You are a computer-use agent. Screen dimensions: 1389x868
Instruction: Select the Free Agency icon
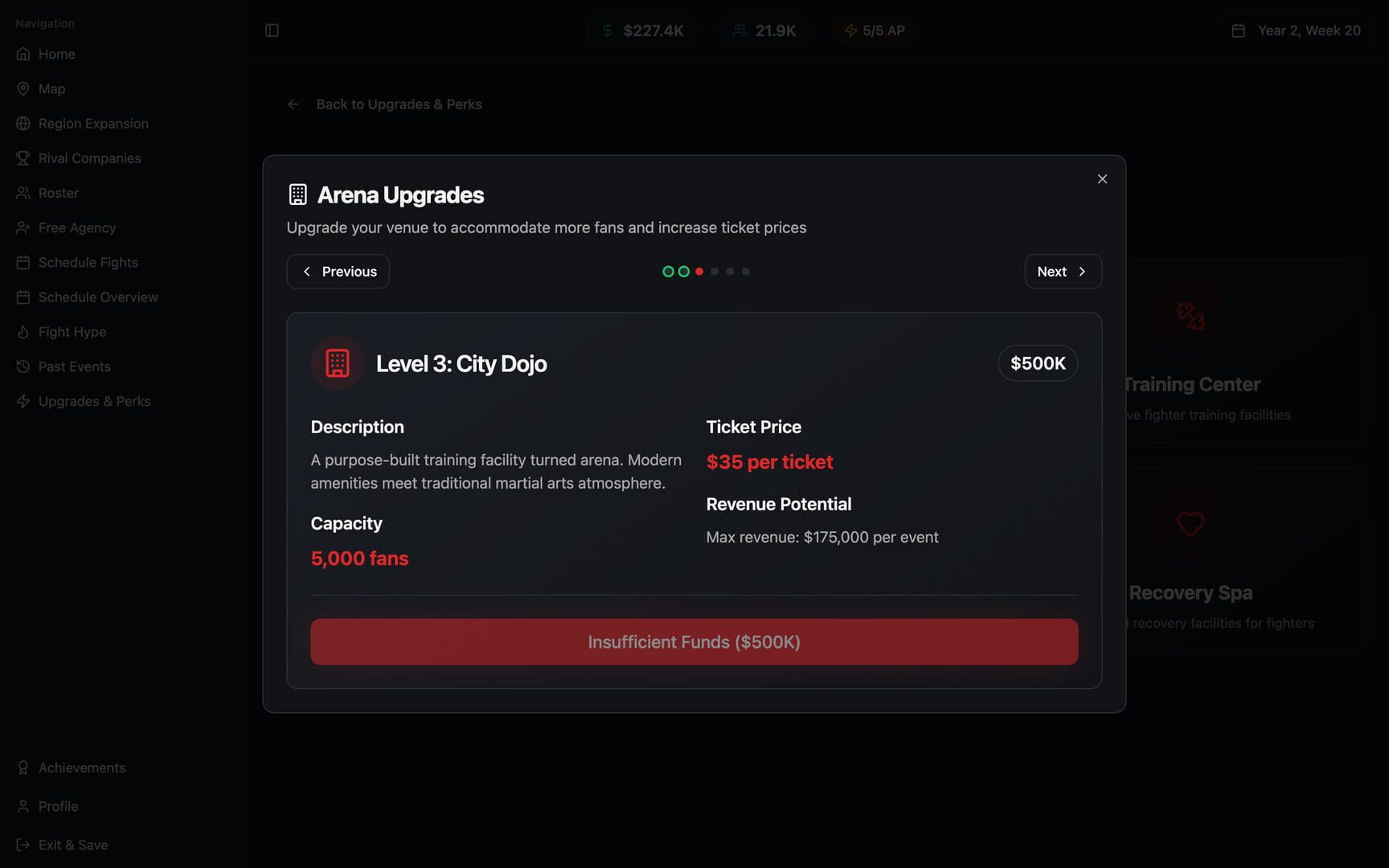23,227
